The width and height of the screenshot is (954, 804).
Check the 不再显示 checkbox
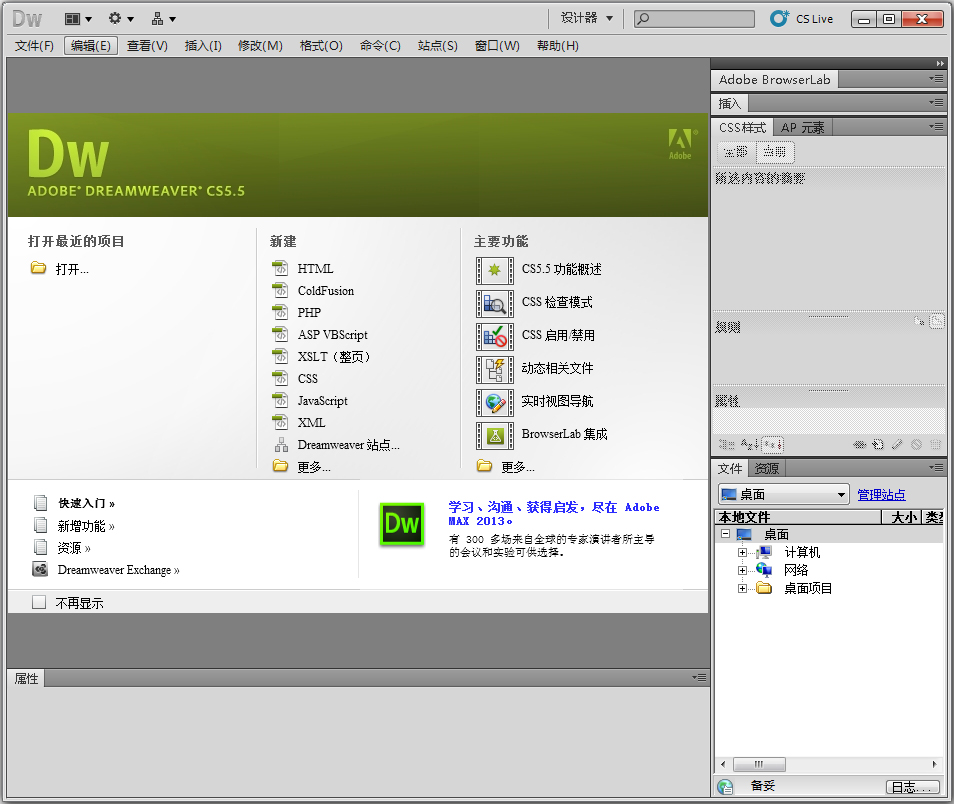pyautogui.click(x=40, y=601)
